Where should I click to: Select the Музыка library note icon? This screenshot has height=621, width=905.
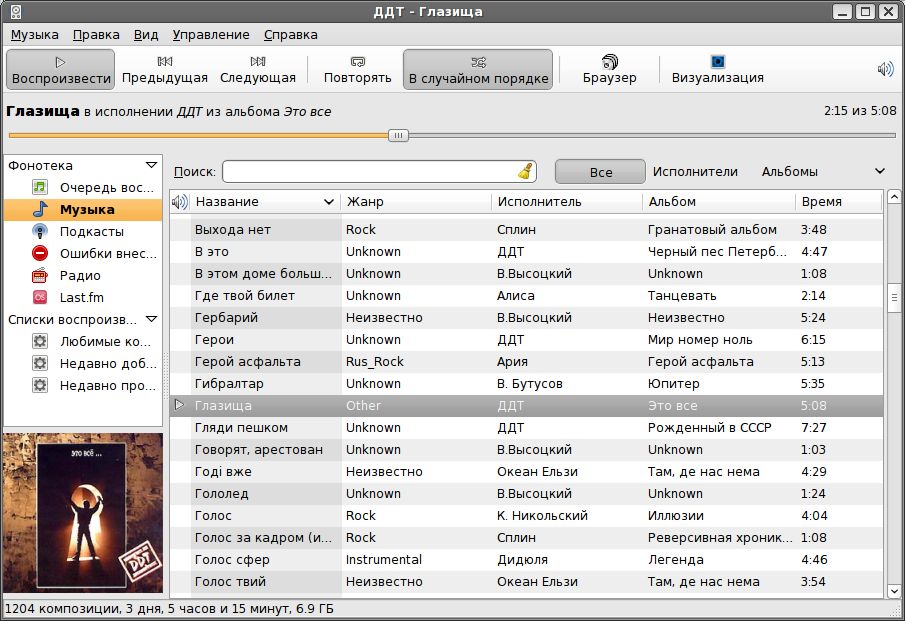(40, 209)
